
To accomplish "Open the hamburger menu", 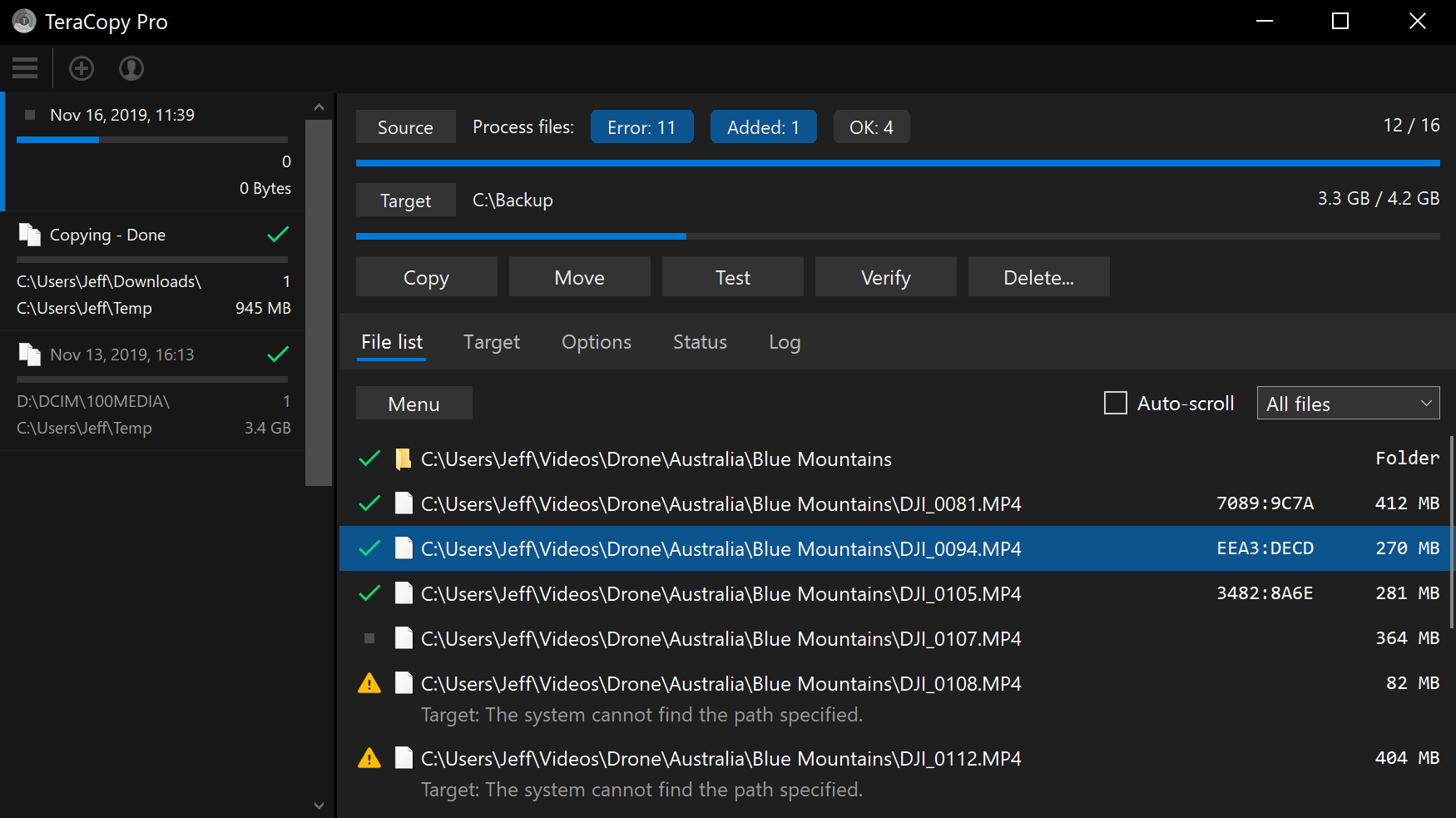I will [x=24, y=68].
